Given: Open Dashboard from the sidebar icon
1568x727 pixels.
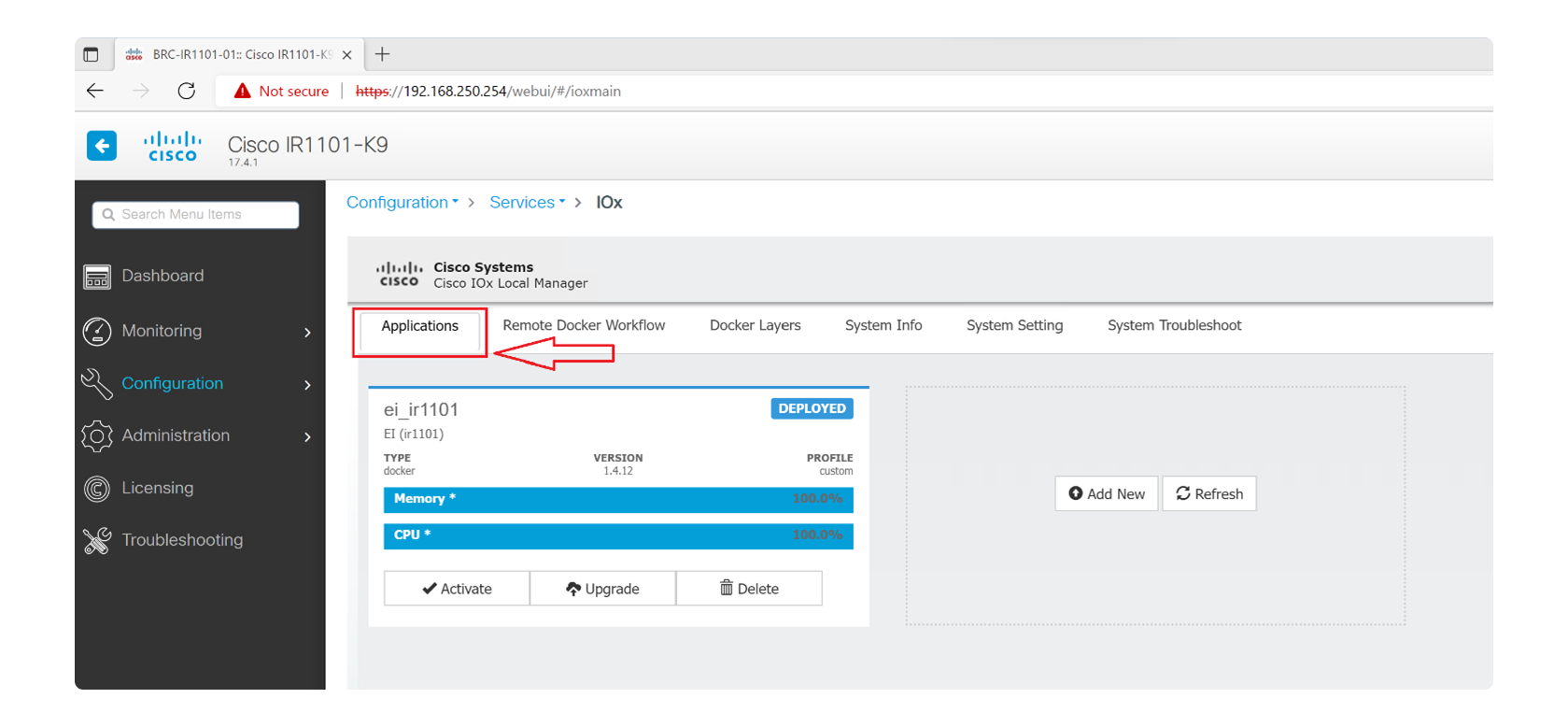Looking at the screenshot, I should coord(97,277).
